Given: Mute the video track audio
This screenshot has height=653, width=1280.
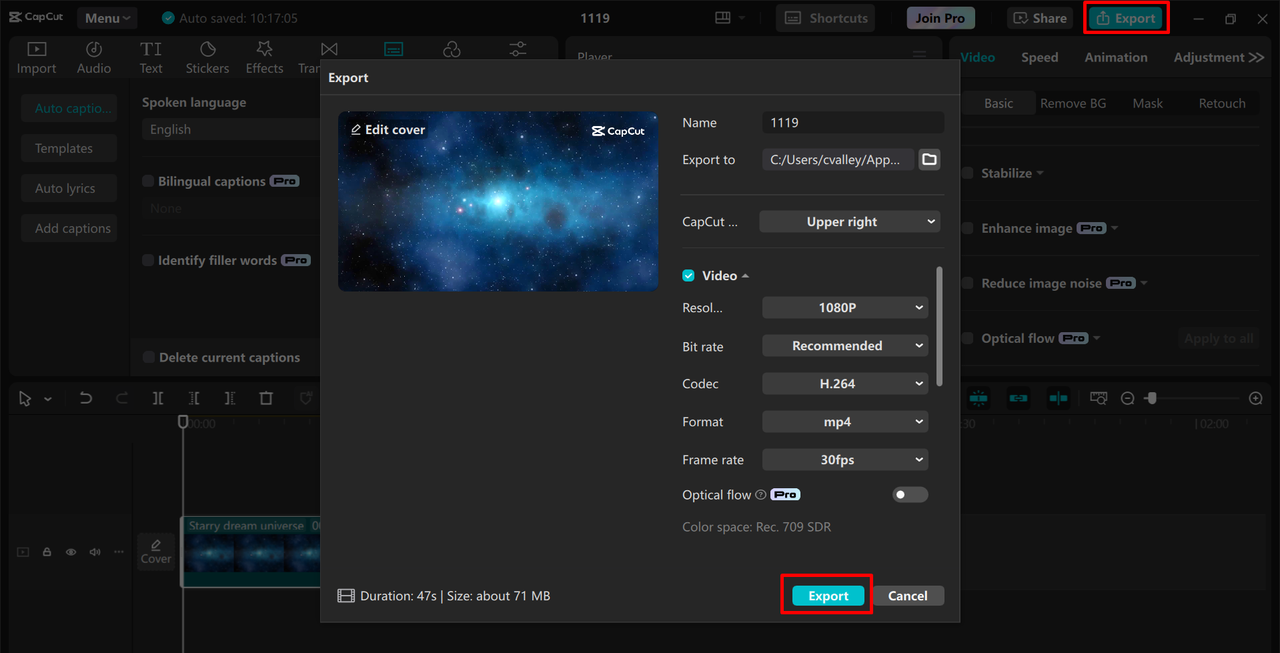Looking at the screenshot, I should [x=95, y=552].
